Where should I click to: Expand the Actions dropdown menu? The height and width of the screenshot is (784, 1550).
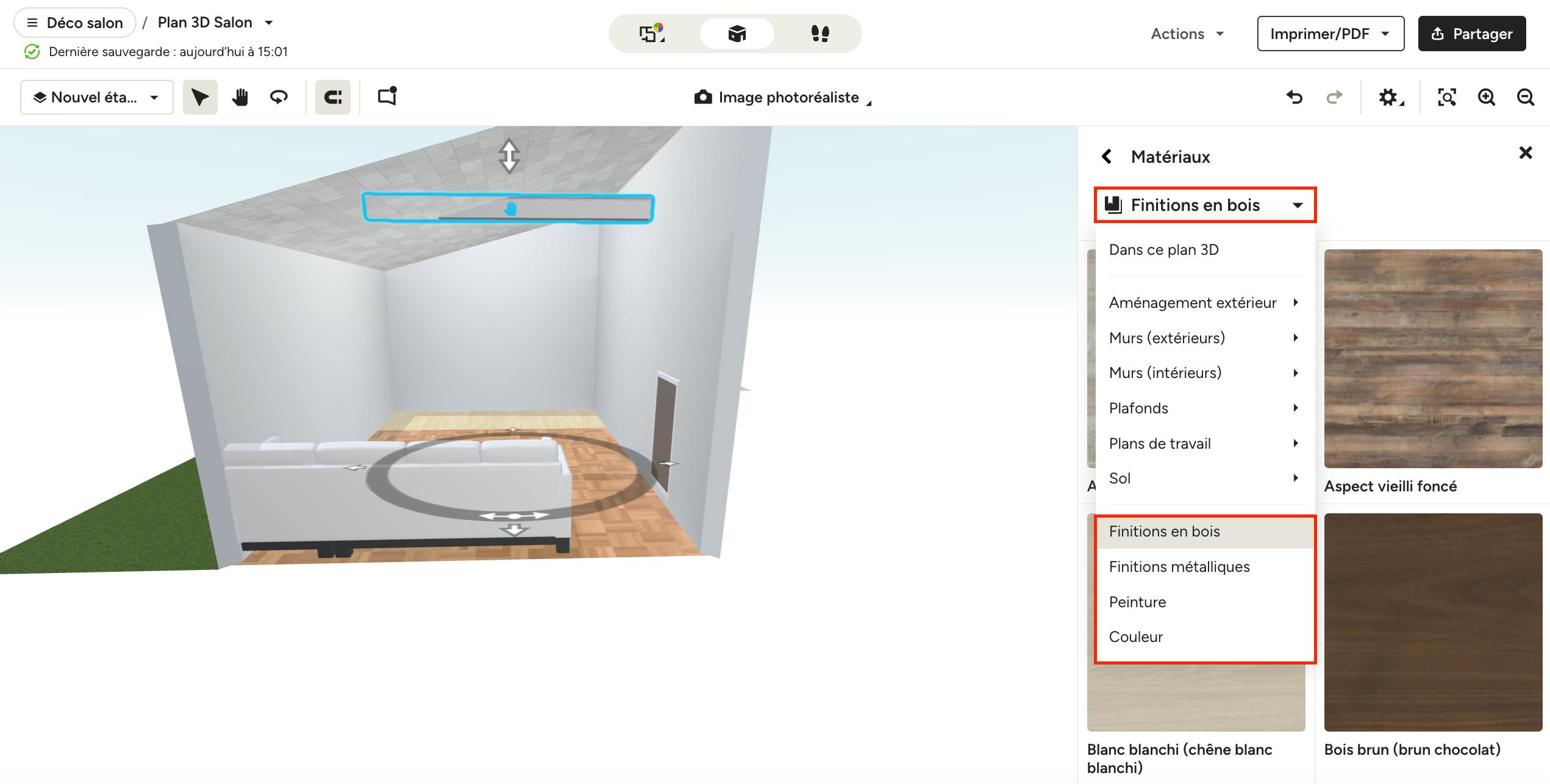click(1187, 34)
